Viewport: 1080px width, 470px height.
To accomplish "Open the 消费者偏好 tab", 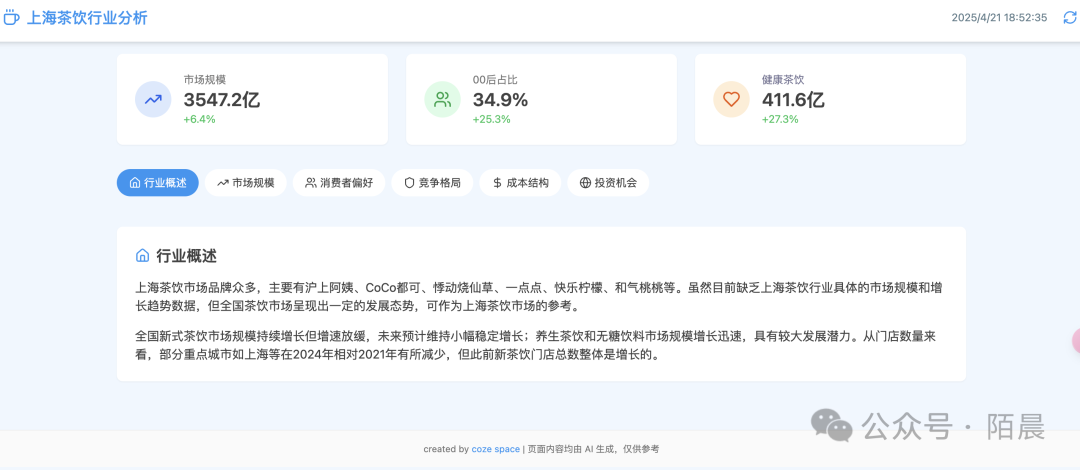I will [x=339, y=183].
